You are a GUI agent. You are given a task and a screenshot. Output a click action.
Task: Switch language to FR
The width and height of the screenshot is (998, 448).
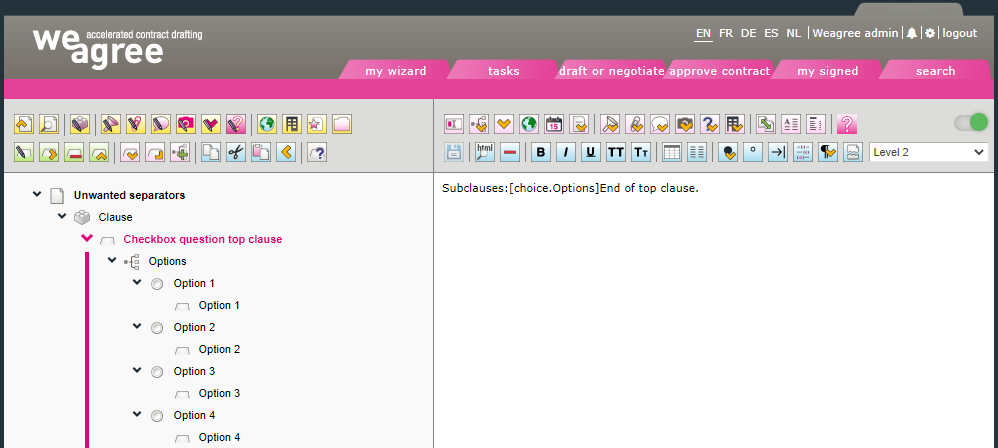[726, 33]
